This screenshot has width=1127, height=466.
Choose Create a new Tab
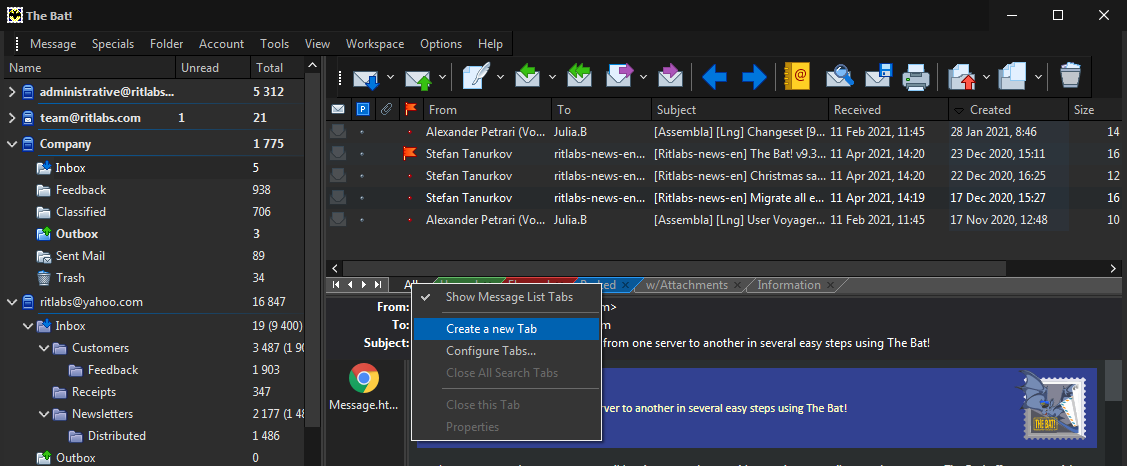[506, 329]
